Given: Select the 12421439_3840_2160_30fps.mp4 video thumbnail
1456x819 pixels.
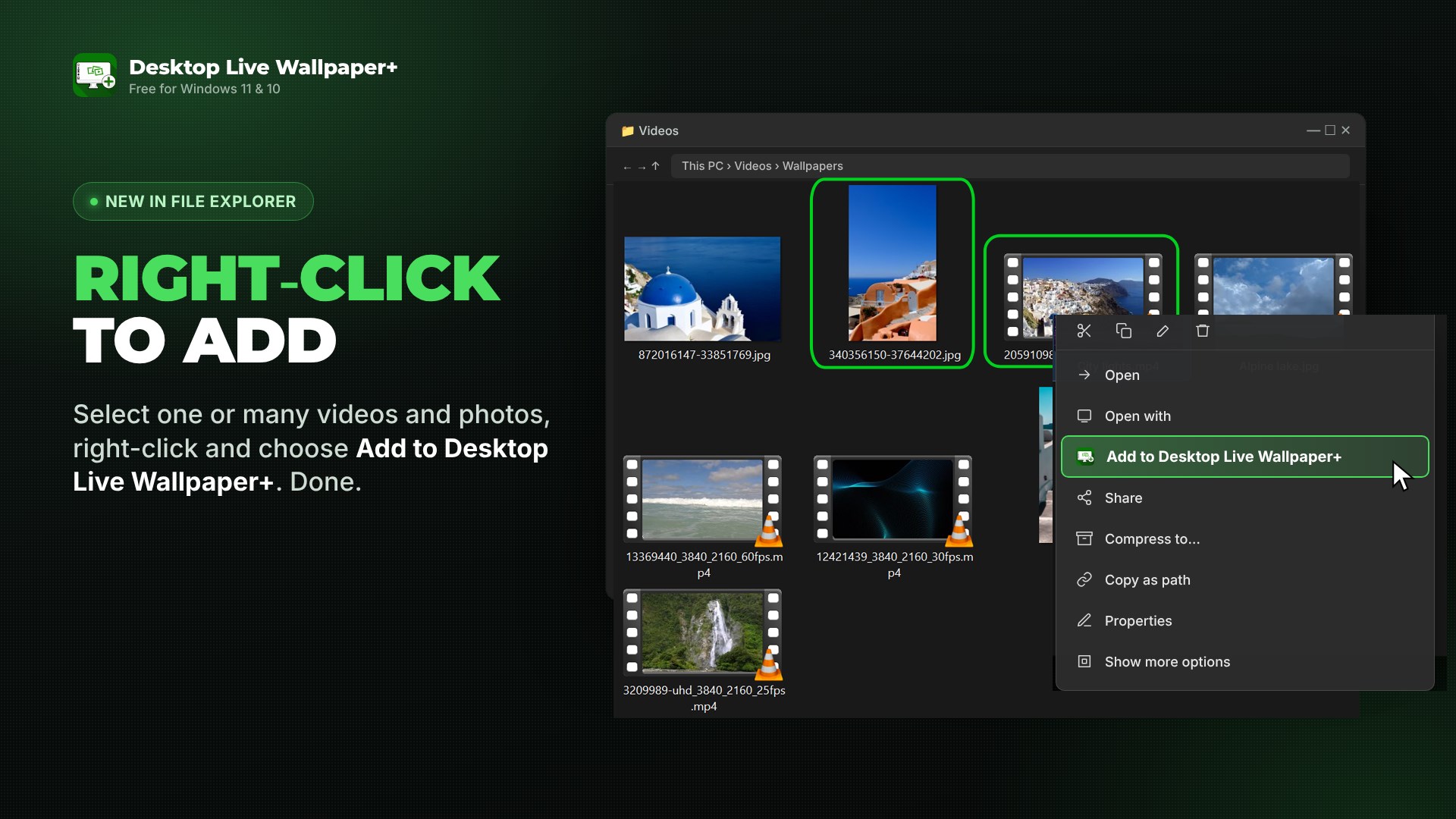Looking at the screenshot, I should point(893,500).
